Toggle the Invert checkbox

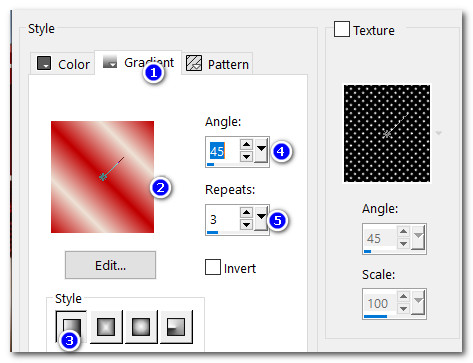213,267
